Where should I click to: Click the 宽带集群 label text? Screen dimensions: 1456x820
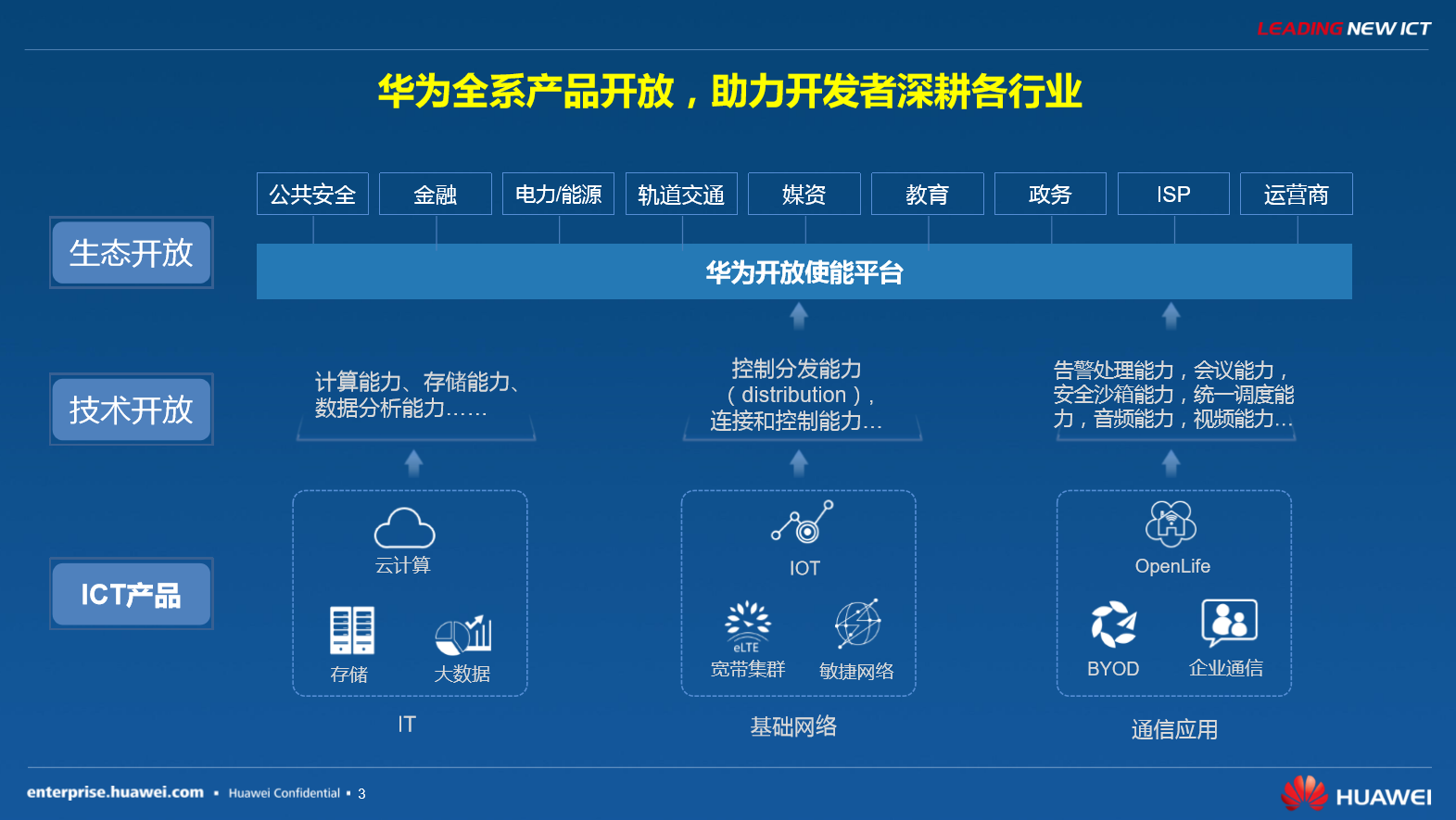tap(748, 669)
